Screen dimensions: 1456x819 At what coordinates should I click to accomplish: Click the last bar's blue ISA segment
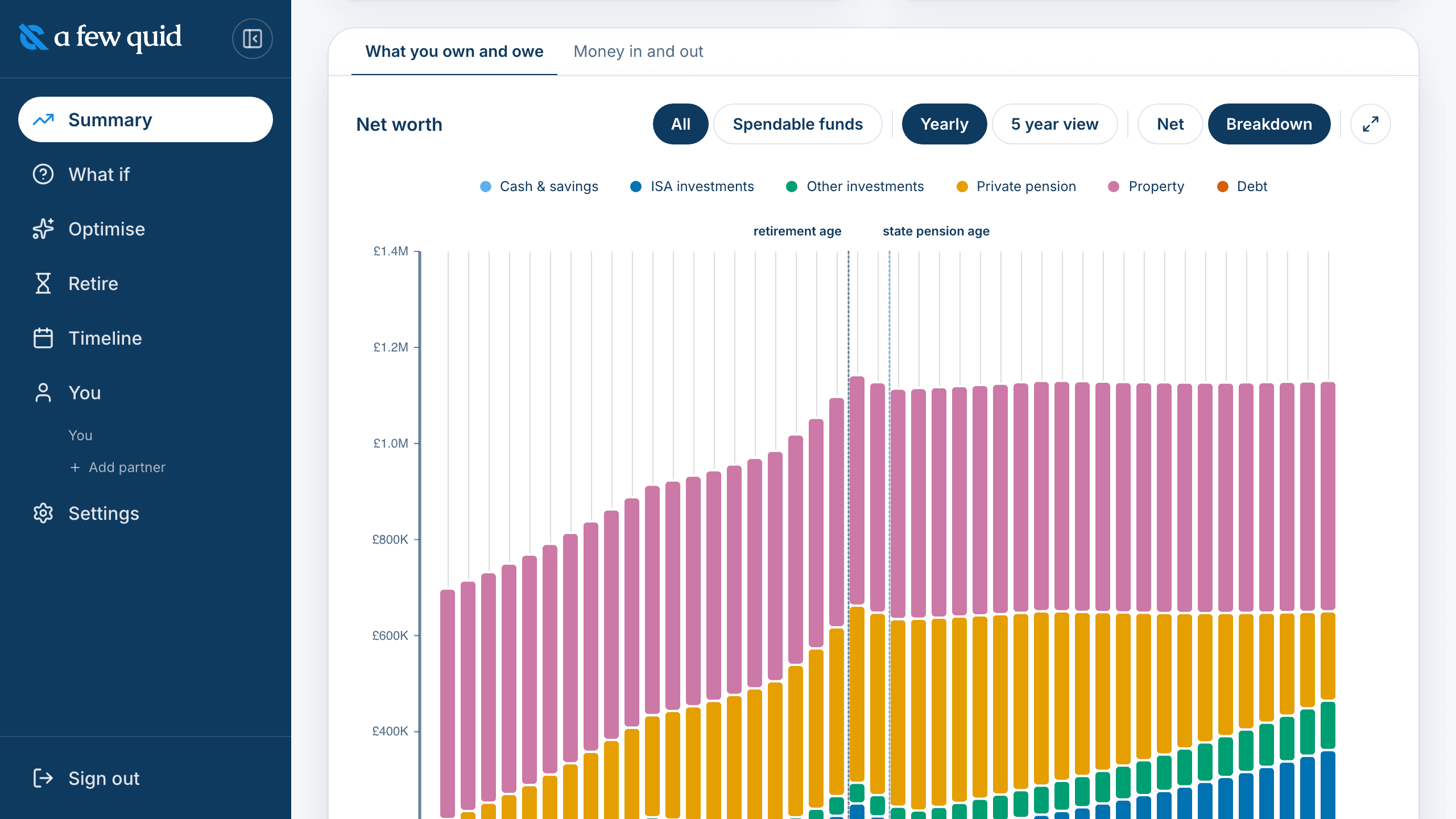pyautogui.click(x=1328, y=785)
